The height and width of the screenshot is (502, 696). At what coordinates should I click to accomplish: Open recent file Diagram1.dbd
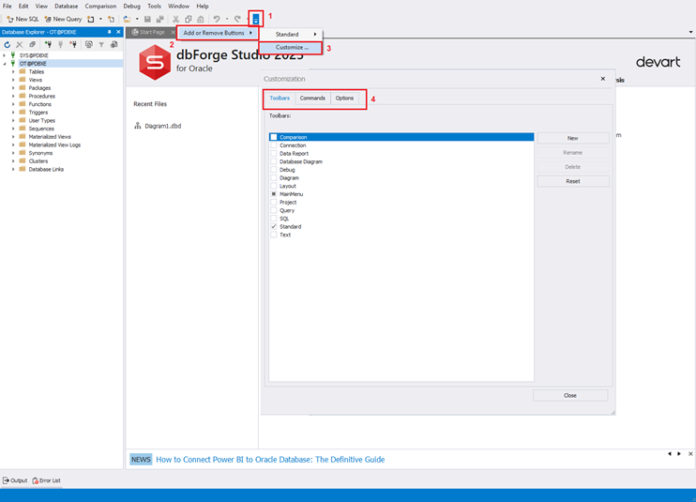[163, 126]
